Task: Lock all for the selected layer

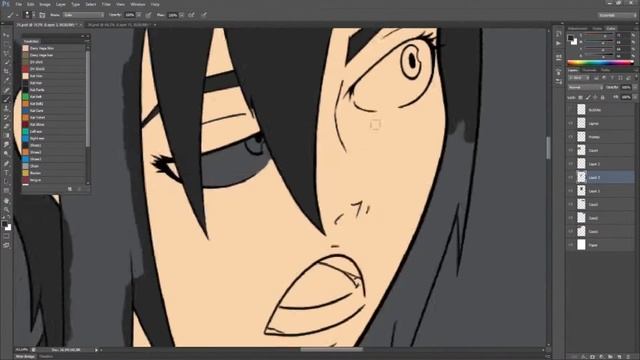Action: click(x=602, y=97)
